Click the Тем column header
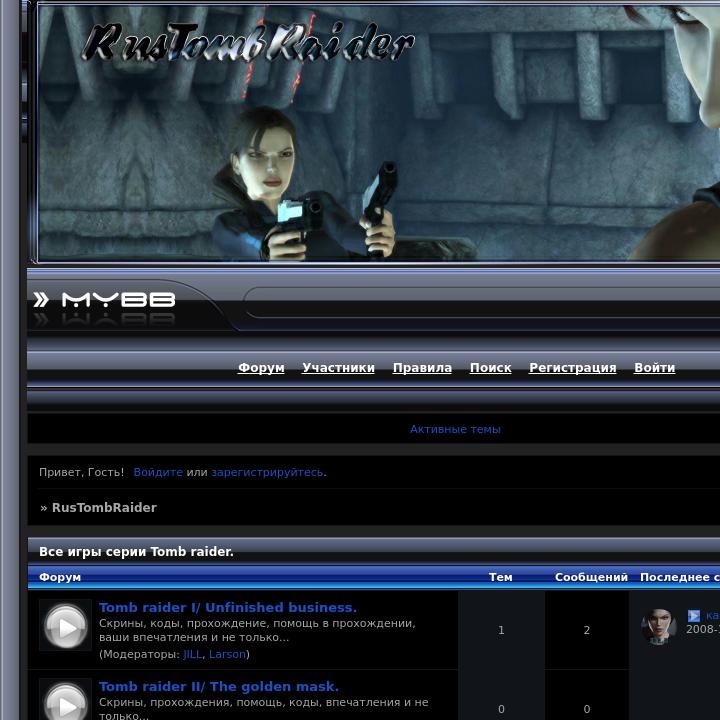Viewport: 720px width, 720px height. click(501, 577)
